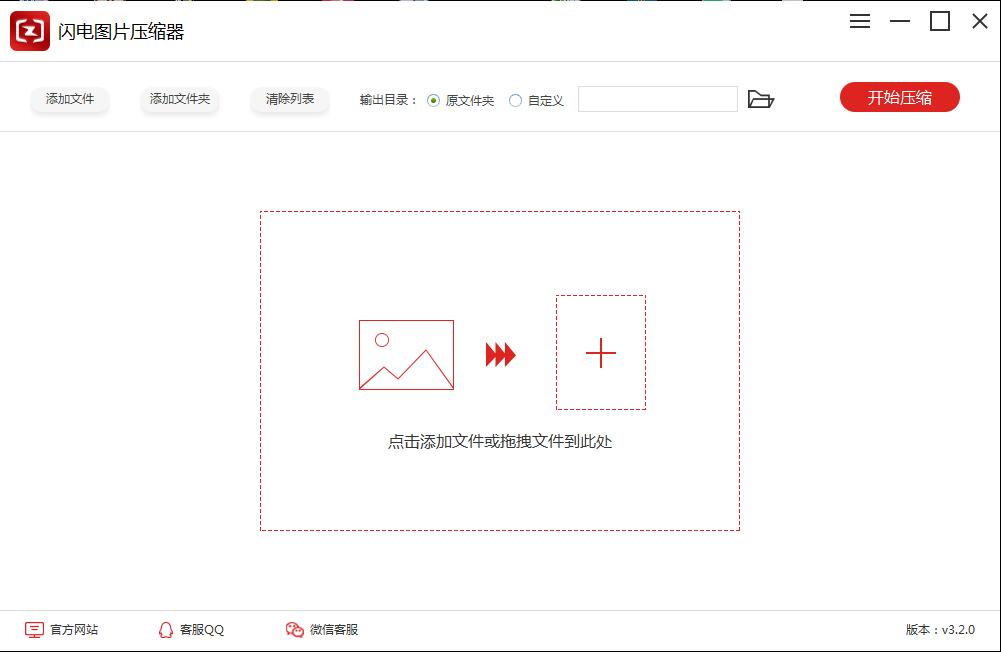Click the red fast-forward arrows in drop zone
1001x652 pixels.
500,353
